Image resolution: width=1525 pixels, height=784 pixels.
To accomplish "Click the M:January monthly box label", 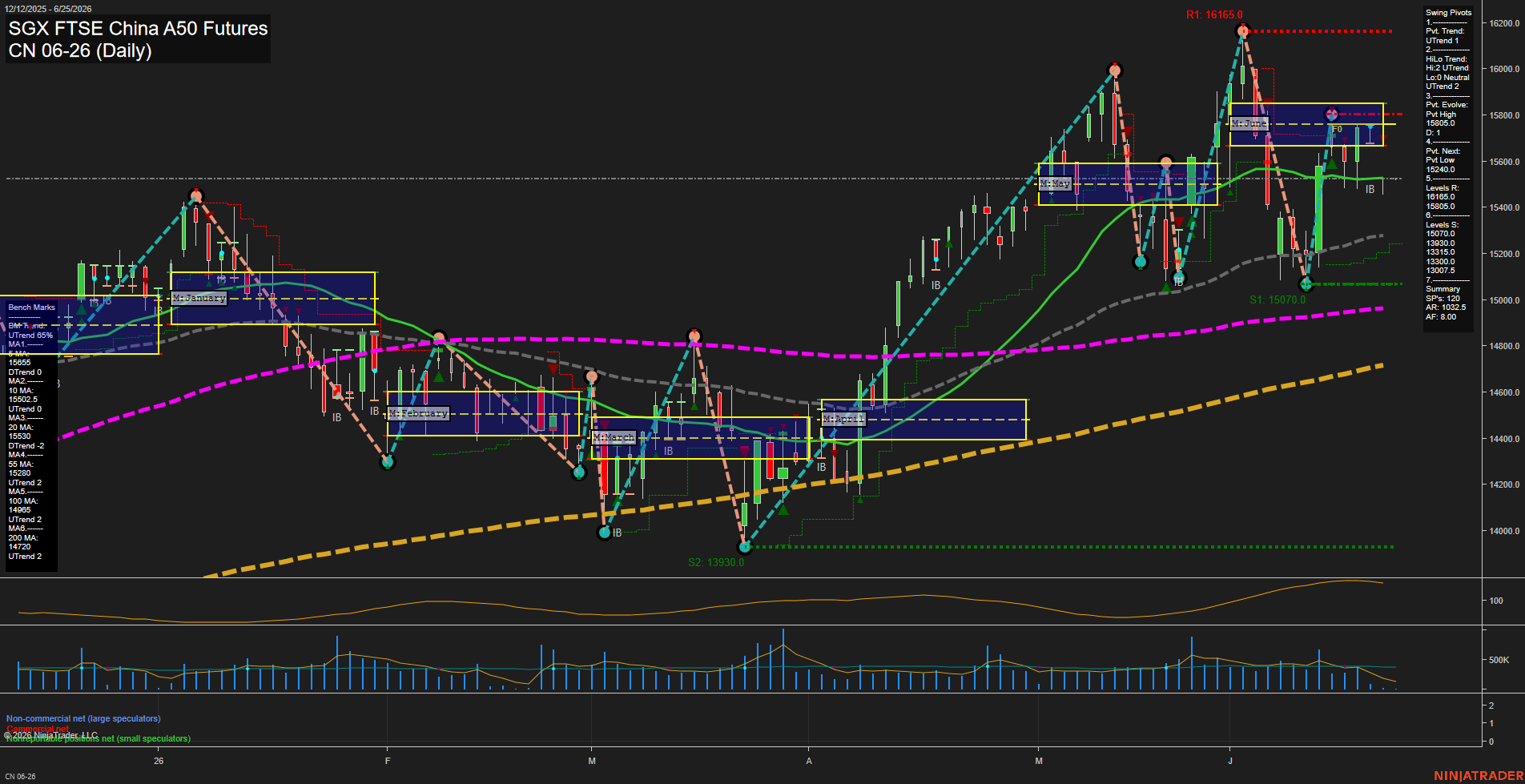I will point(199,298).
